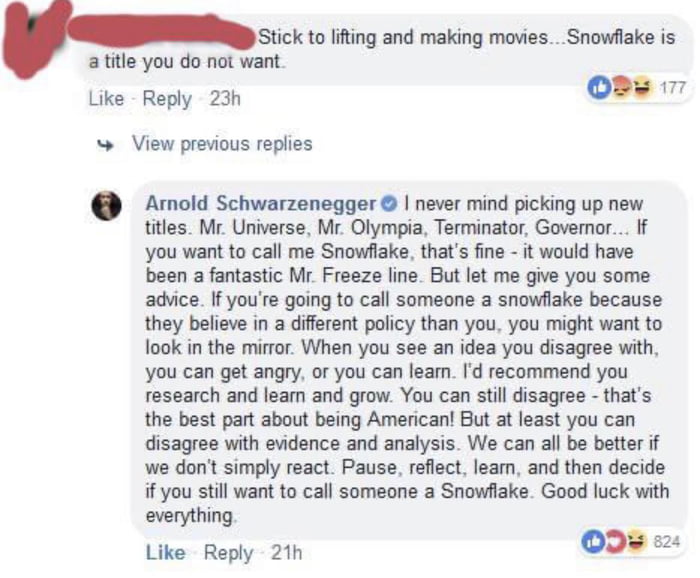Reply to the 'Stick to lifting' comment
The width and height of the screenshot is (700, 578).
[167, 98]
